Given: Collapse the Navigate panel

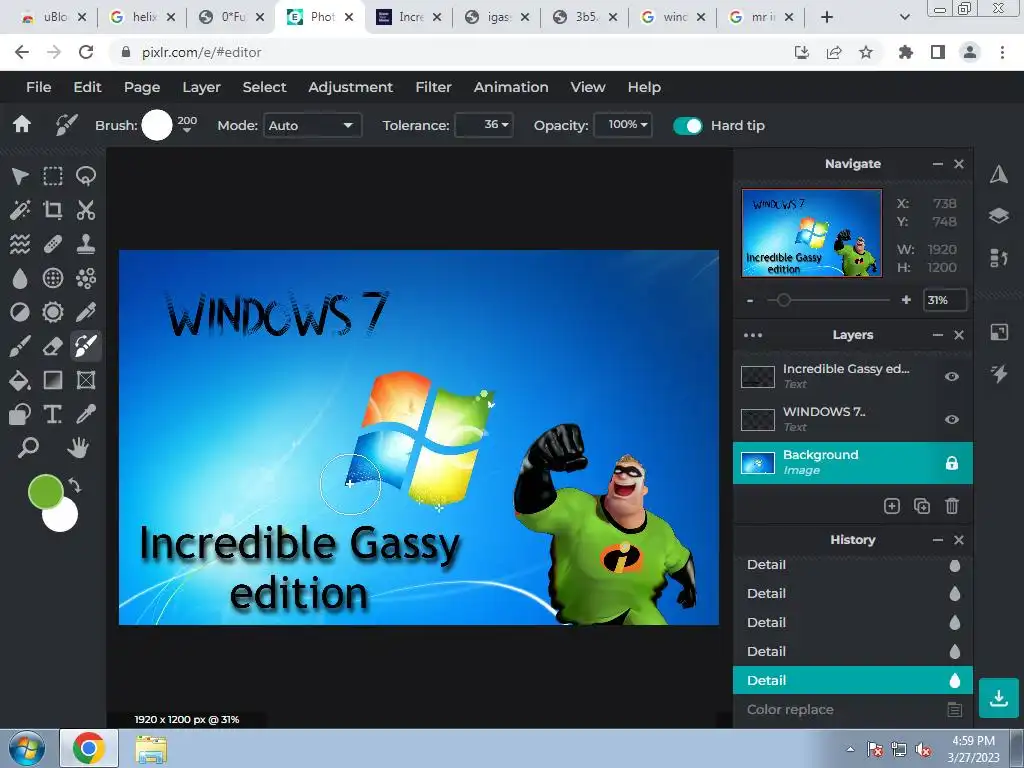Looking at the screenshot, I should point(938,164).
